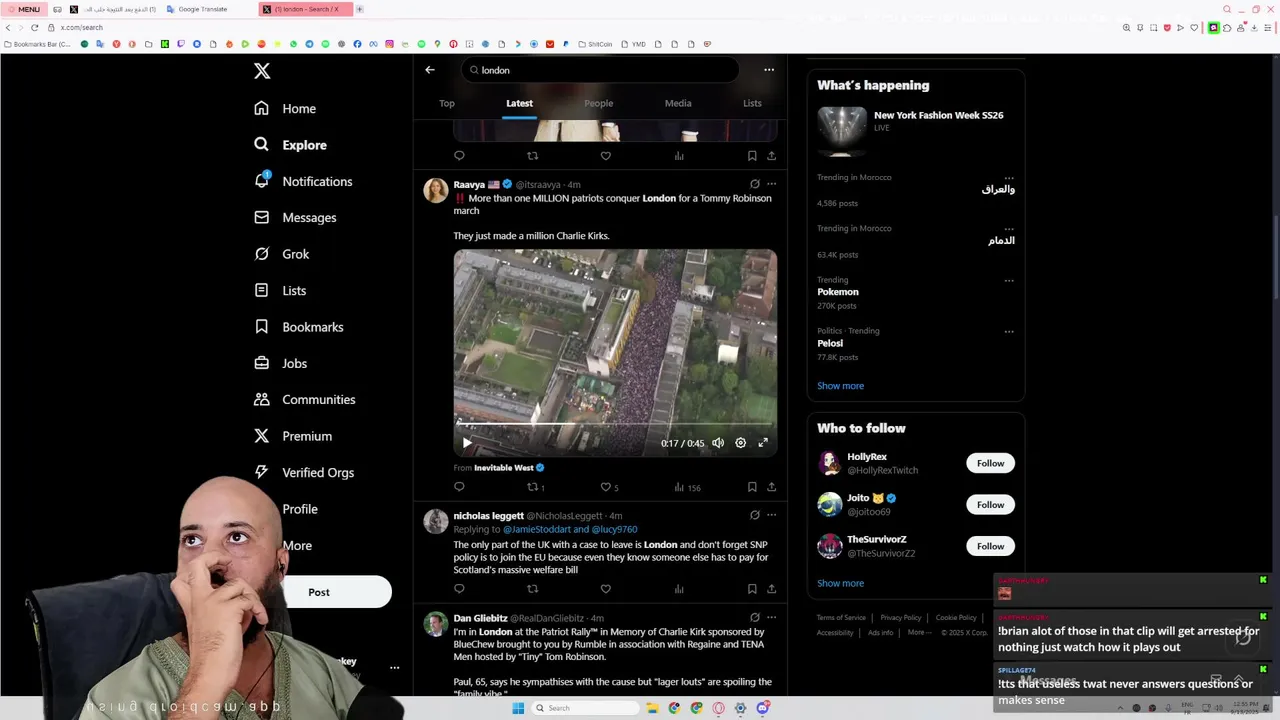The height and width of the screenshot is (720, 1280).
Task: Open Premium in sidebar
Action: pos(293,436)
